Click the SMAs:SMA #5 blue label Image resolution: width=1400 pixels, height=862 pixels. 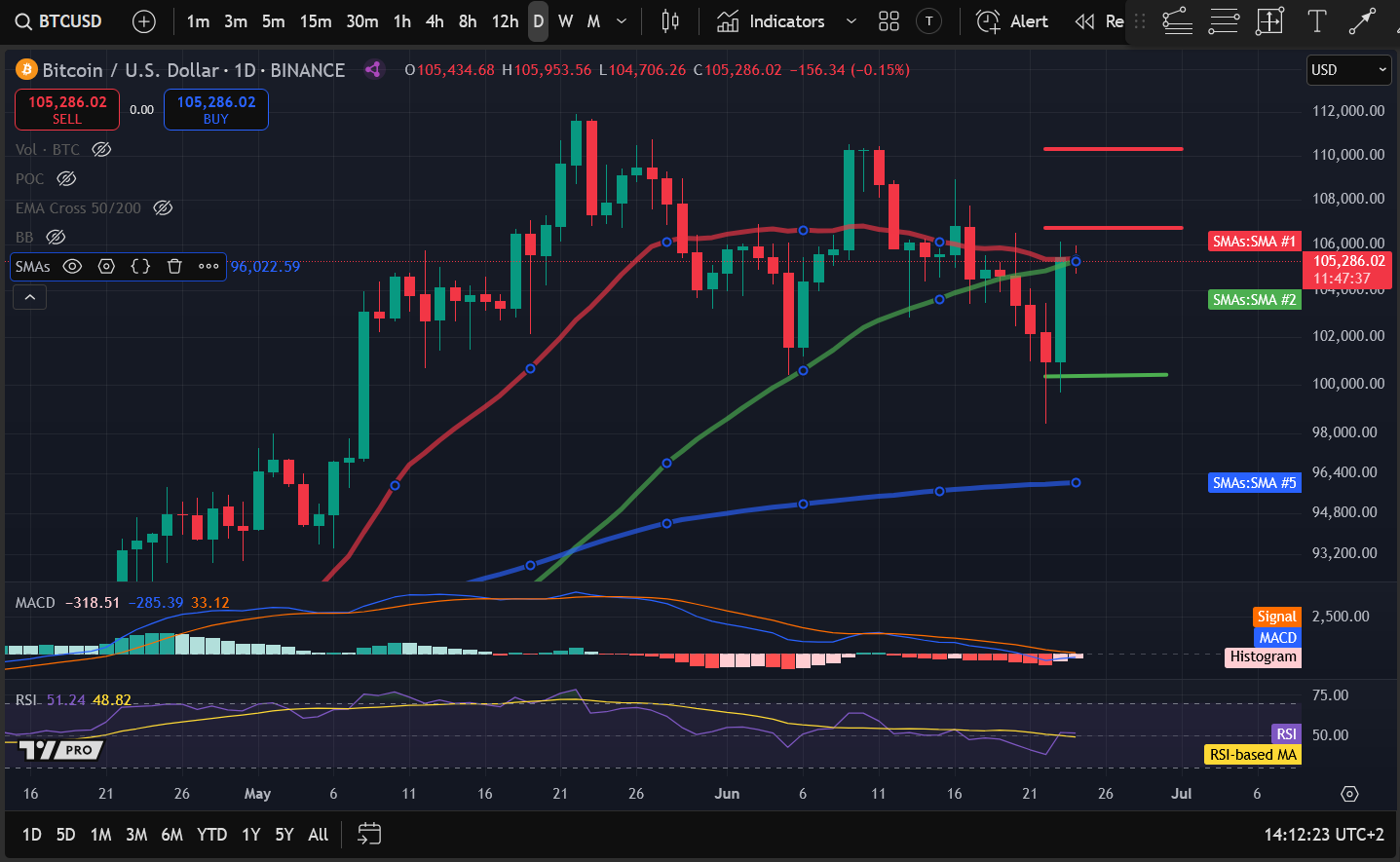[x=1254, y=482]
